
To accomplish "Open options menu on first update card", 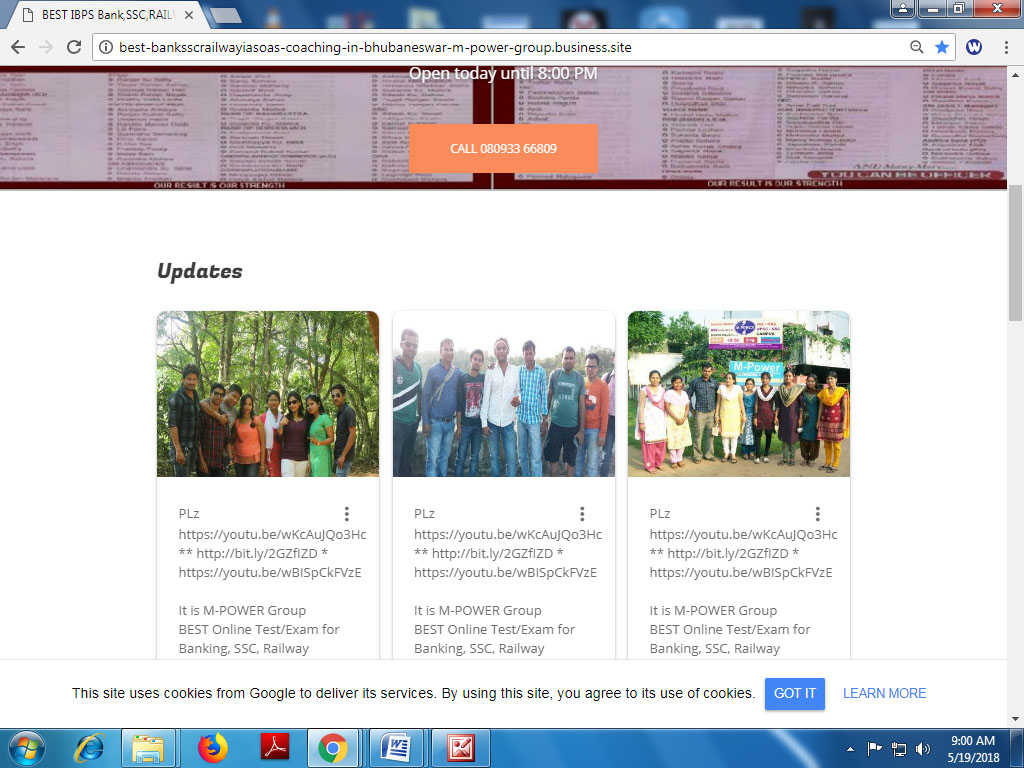I will pos(347,514).
